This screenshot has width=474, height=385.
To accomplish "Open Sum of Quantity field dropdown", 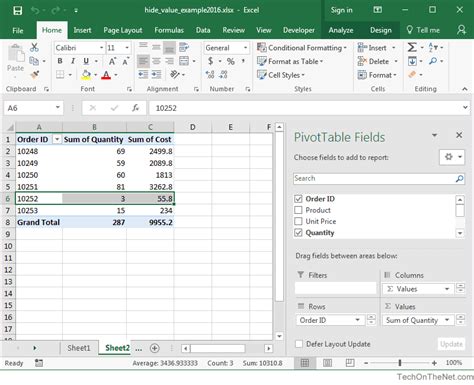I will 447,320.
